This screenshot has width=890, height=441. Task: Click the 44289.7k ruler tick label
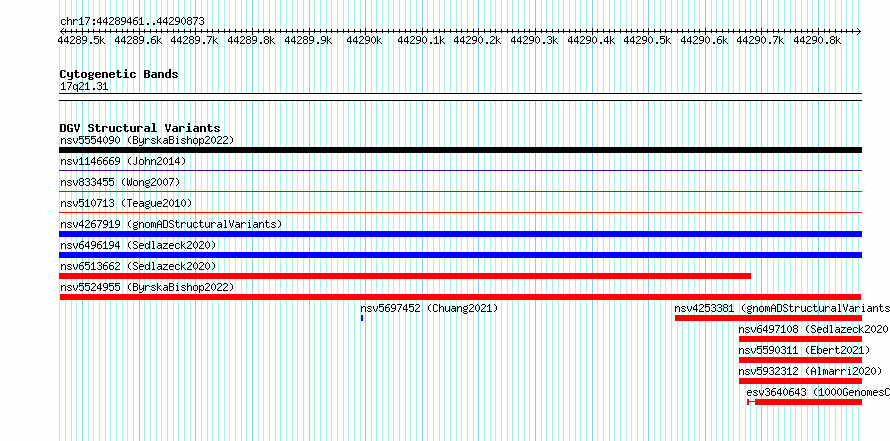pos(195,40)
